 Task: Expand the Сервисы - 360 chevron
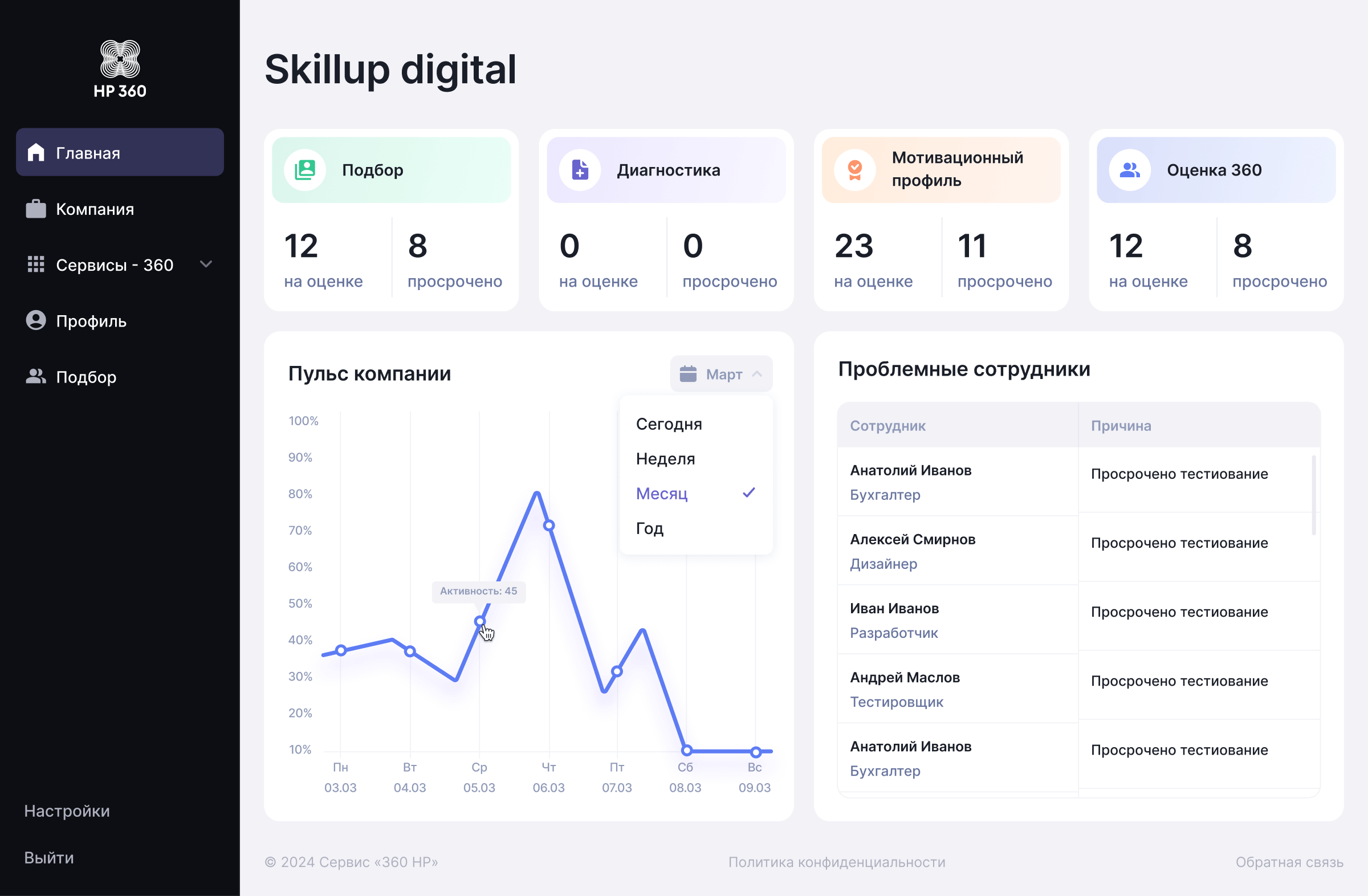click(x=206, y=264)
